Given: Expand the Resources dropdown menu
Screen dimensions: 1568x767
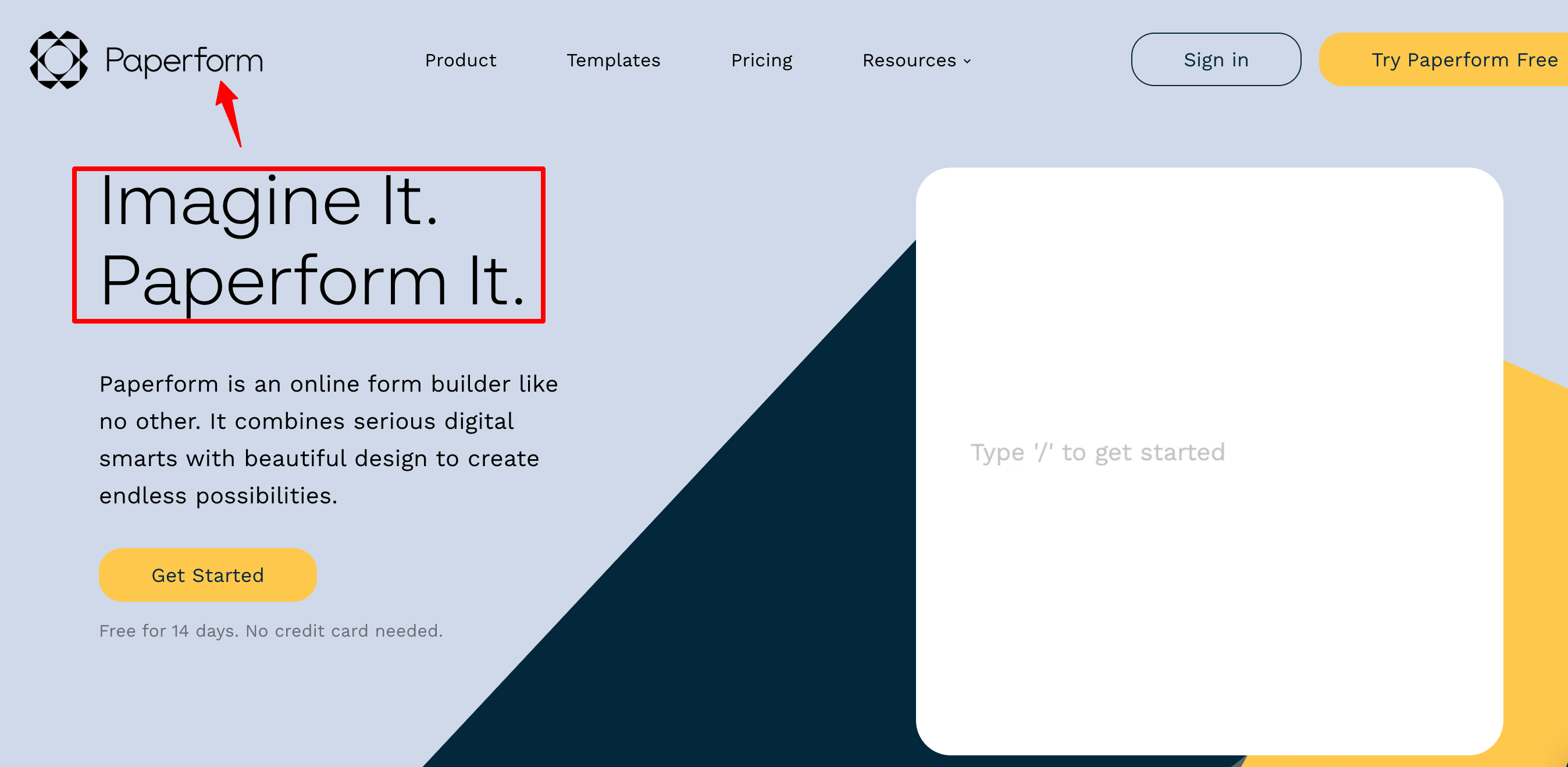Looking at the screenshot, I should click(916, 60).
